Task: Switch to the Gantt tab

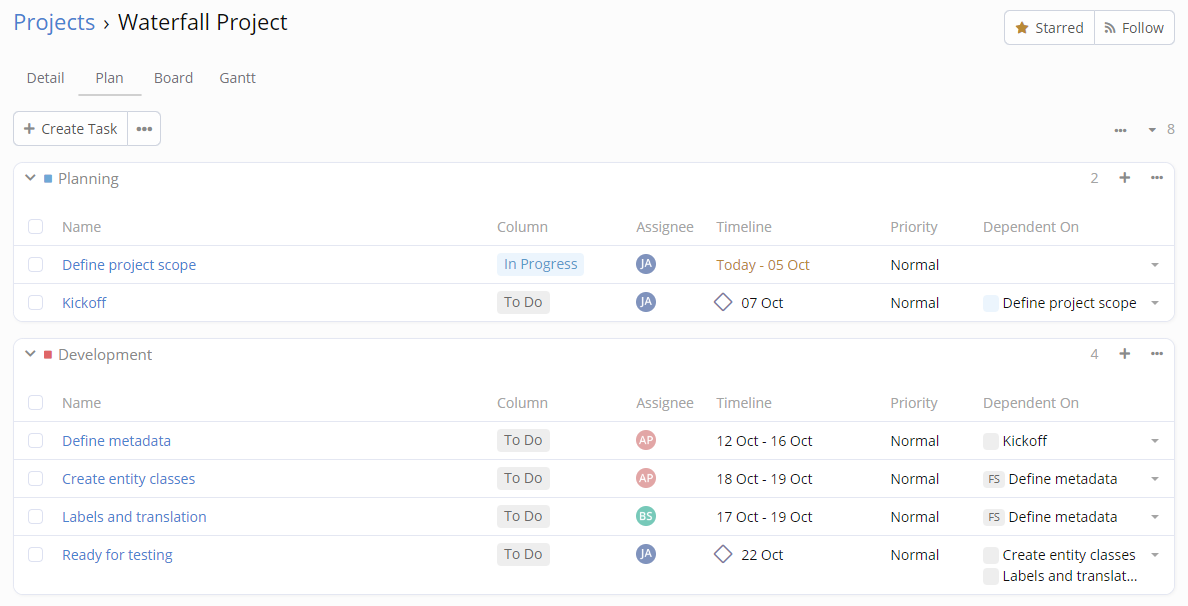Action: click(237, 78)
